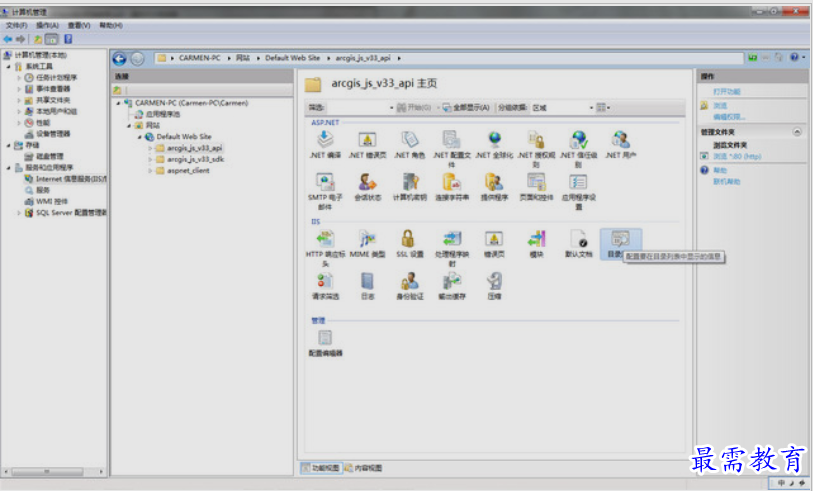
Task: Open the 文件(F) menu
Action: (x=16, y=25)
